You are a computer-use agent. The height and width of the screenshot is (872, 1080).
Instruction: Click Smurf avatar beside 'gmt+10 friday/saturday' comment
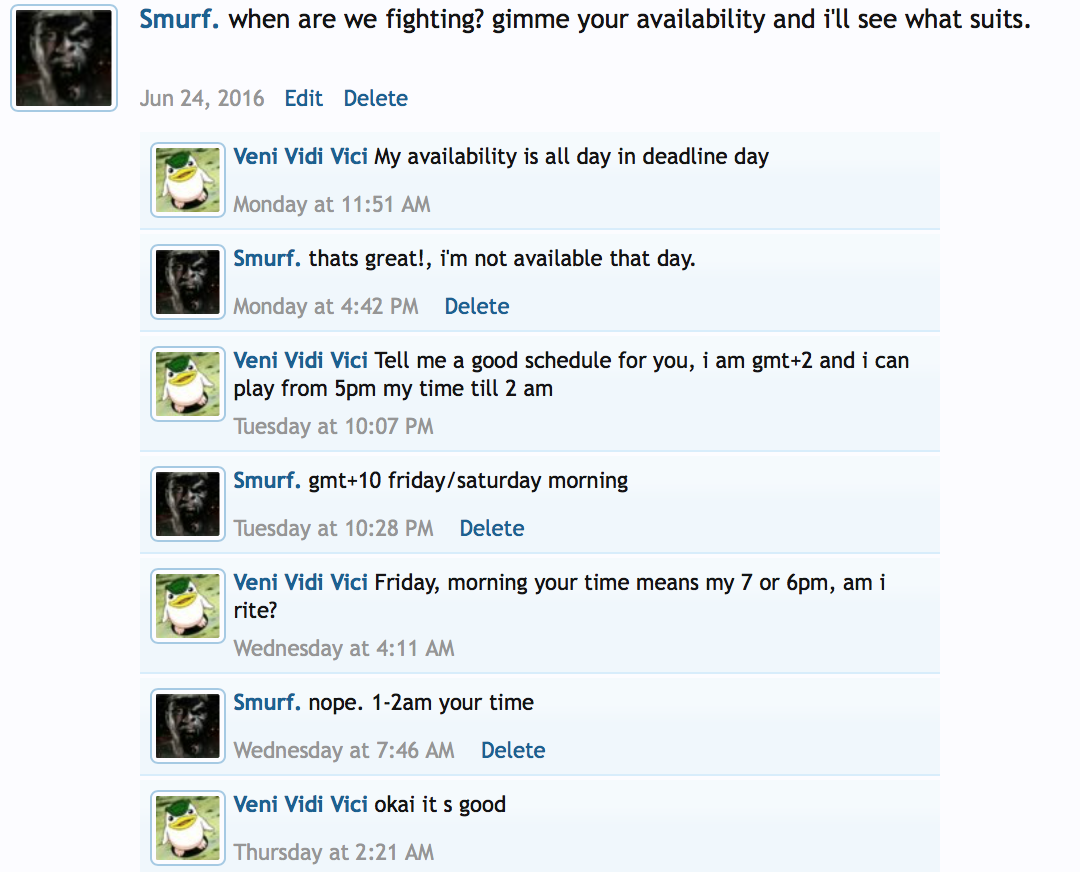coord(188,504)
